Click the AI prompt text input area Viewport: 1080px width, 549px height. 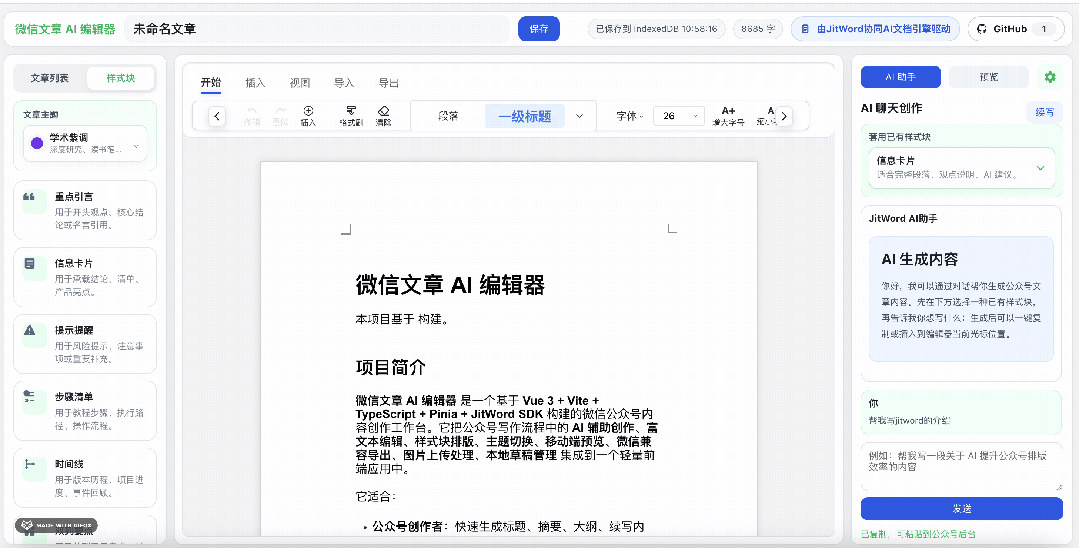pos(962,466)
